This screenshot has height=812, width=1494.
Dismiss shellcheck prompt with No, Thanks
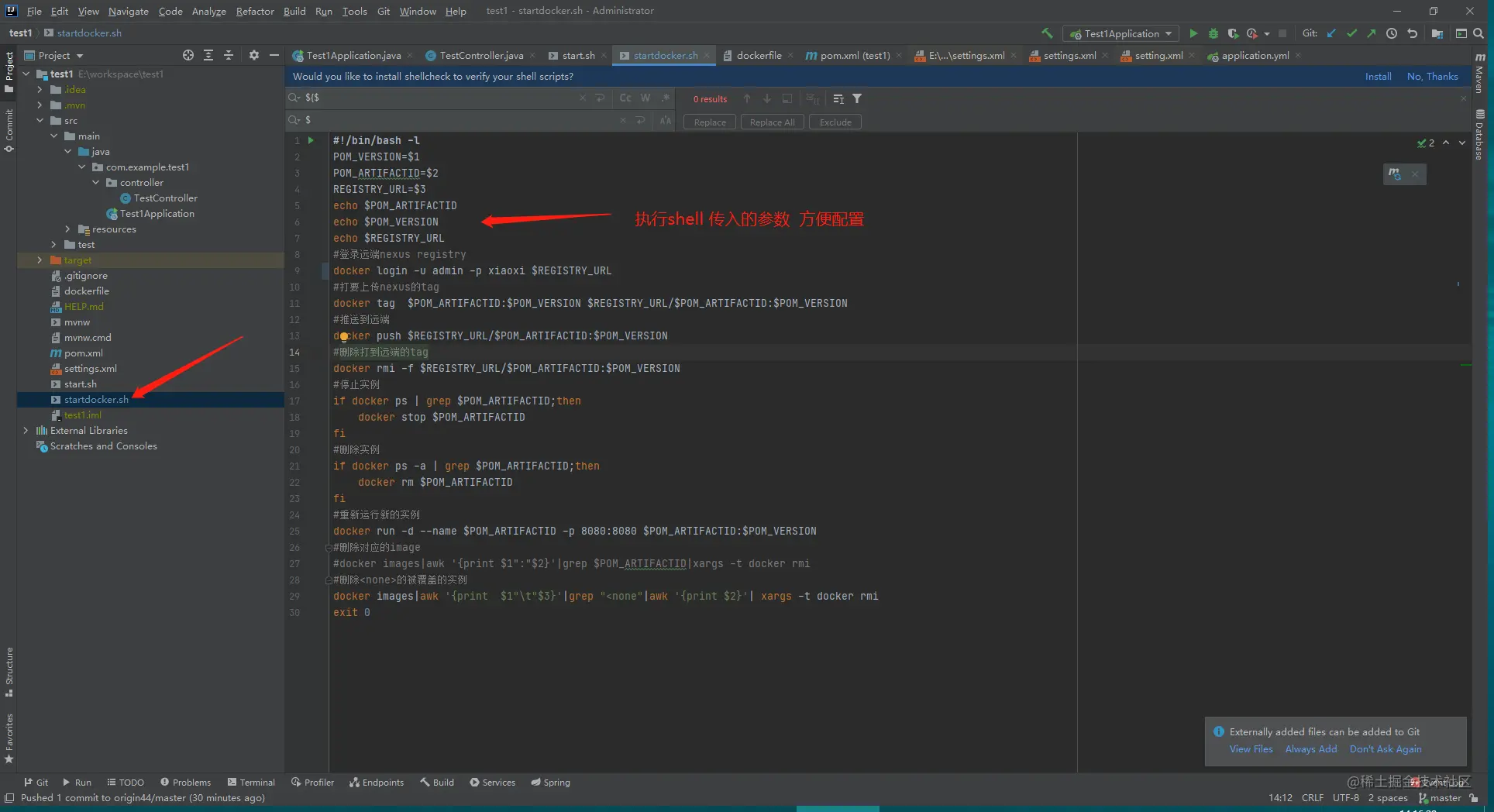[1432, 76]
